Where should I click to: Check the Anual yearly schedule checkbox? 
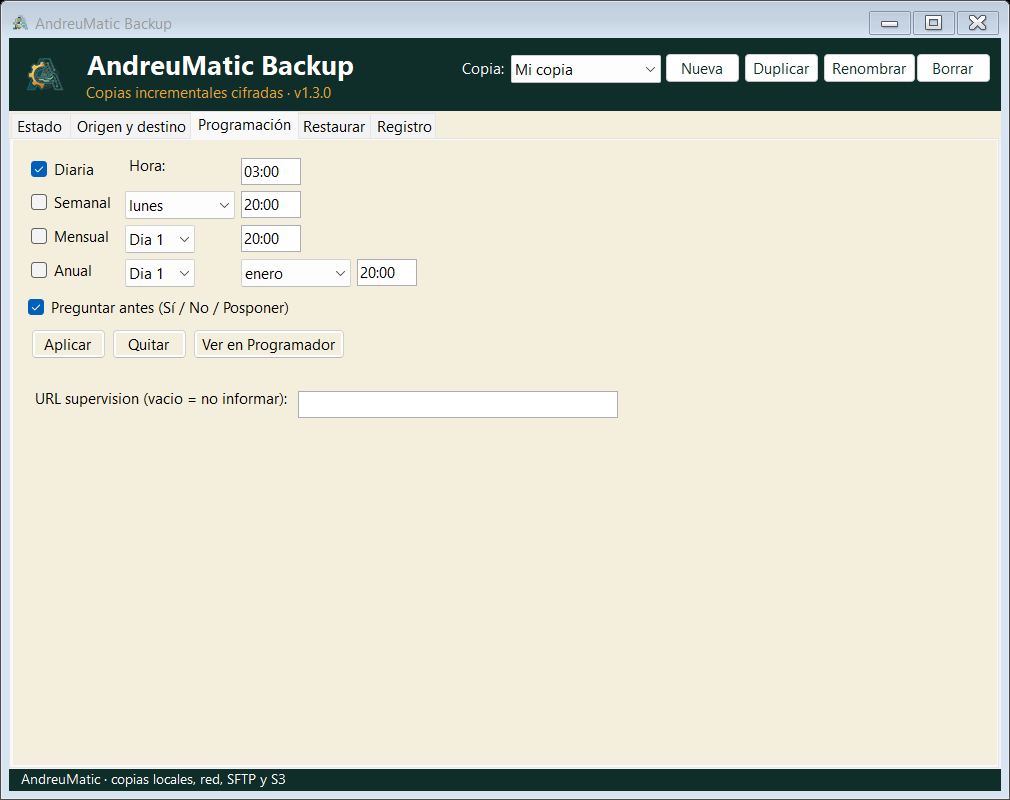pyautogui.click(x=39, y=271)
